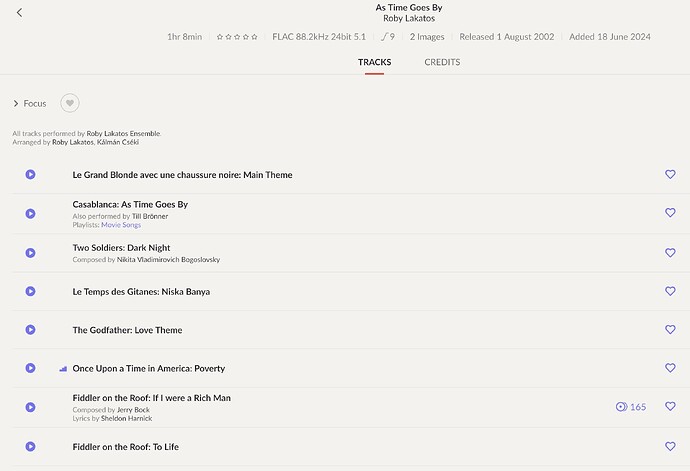Open Roby Lakatos Ensemble performer link

pos(123,133)
